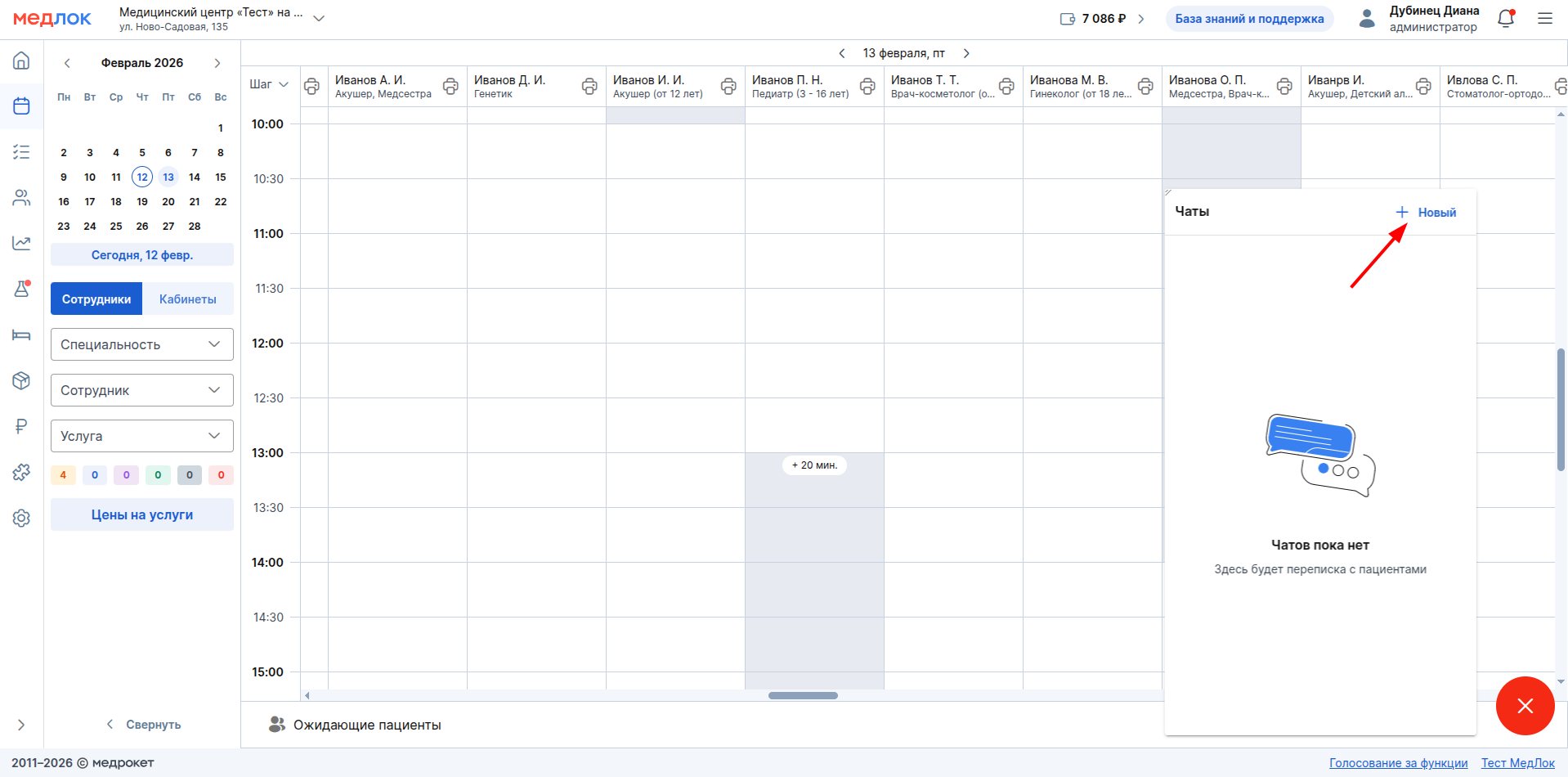Toggle the green status counter filter
Viewport: 1568px width, 777px height.
[x=158, y=475]
